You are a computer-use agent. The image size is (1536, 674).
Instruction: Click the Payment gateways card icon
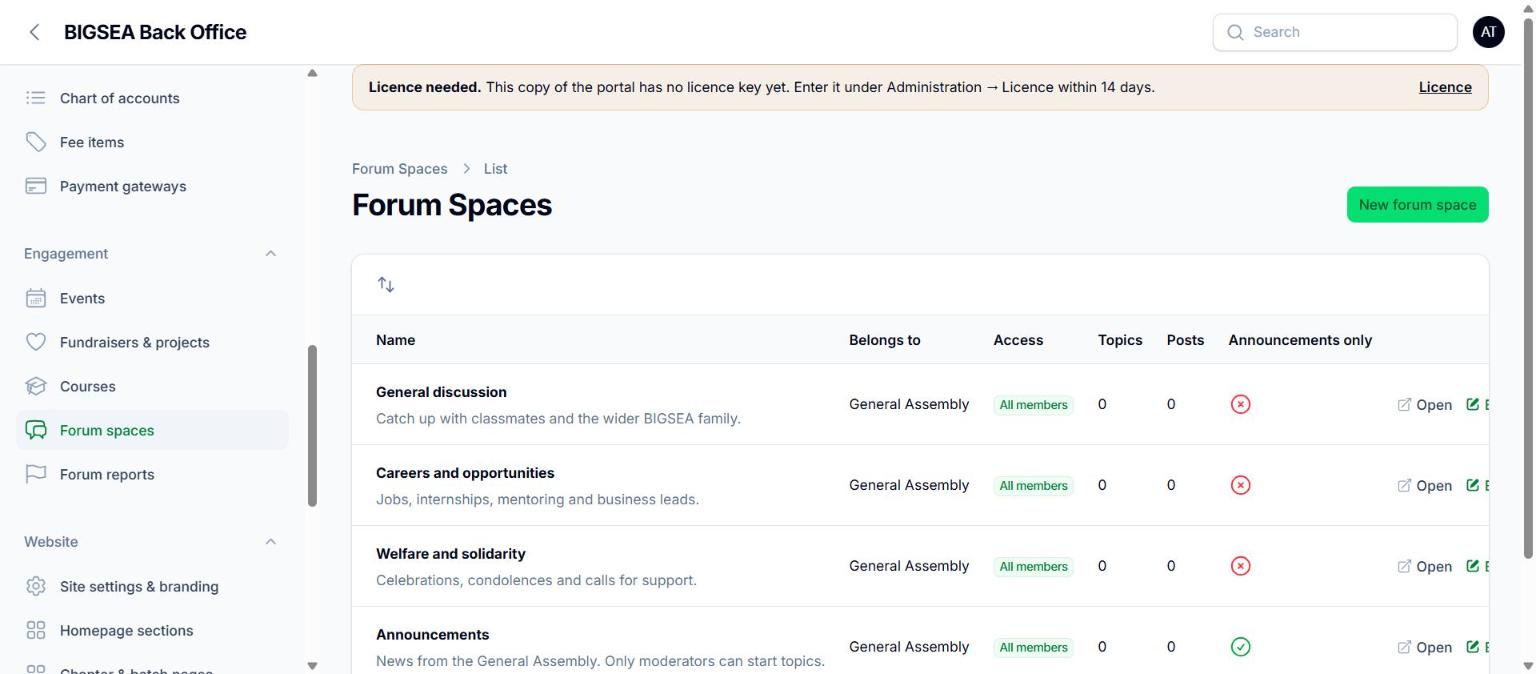click(36, 186)
